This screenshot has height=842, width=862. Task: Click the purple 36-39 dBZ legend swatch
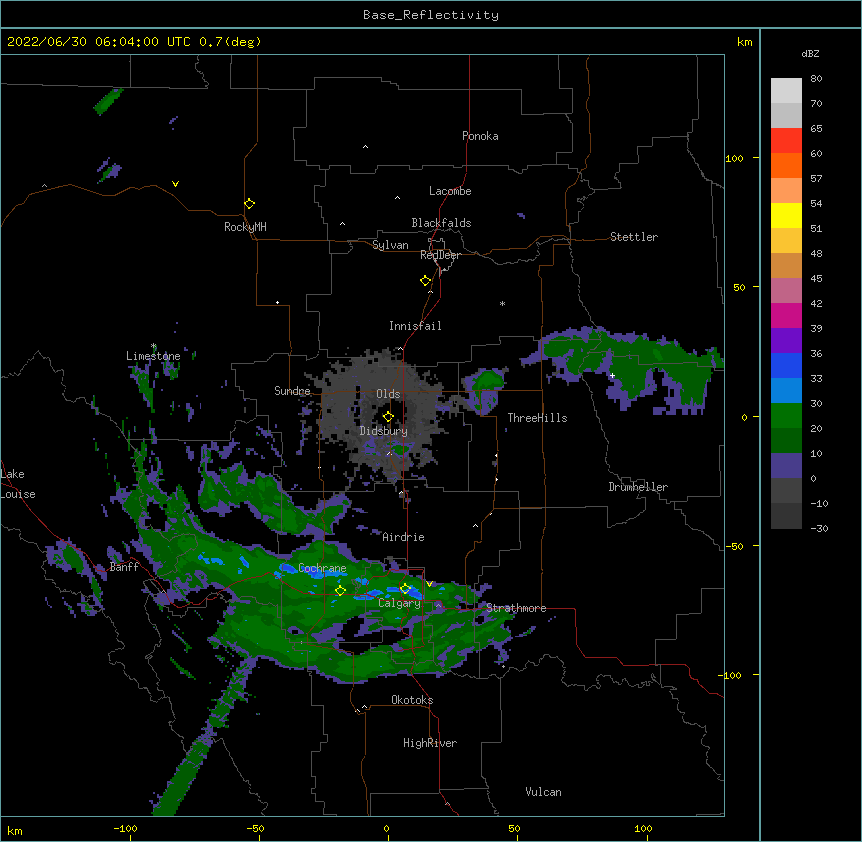(x=786, y=340)
